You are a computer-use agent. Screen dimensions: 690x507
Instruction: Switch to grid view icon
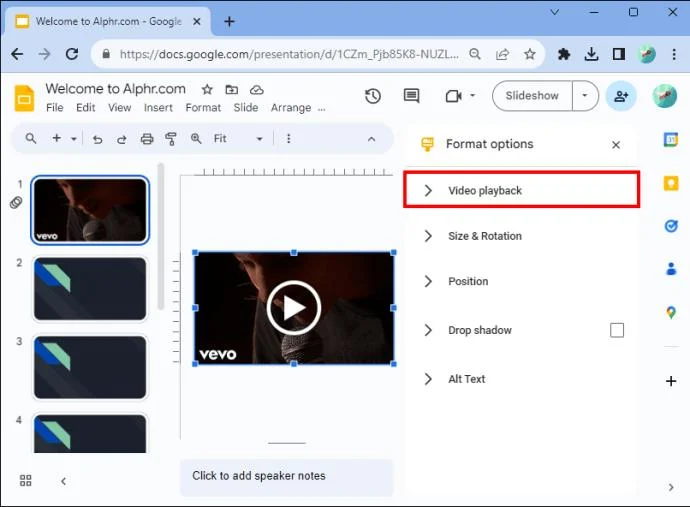pyautogui.click(x=26, y=481)
